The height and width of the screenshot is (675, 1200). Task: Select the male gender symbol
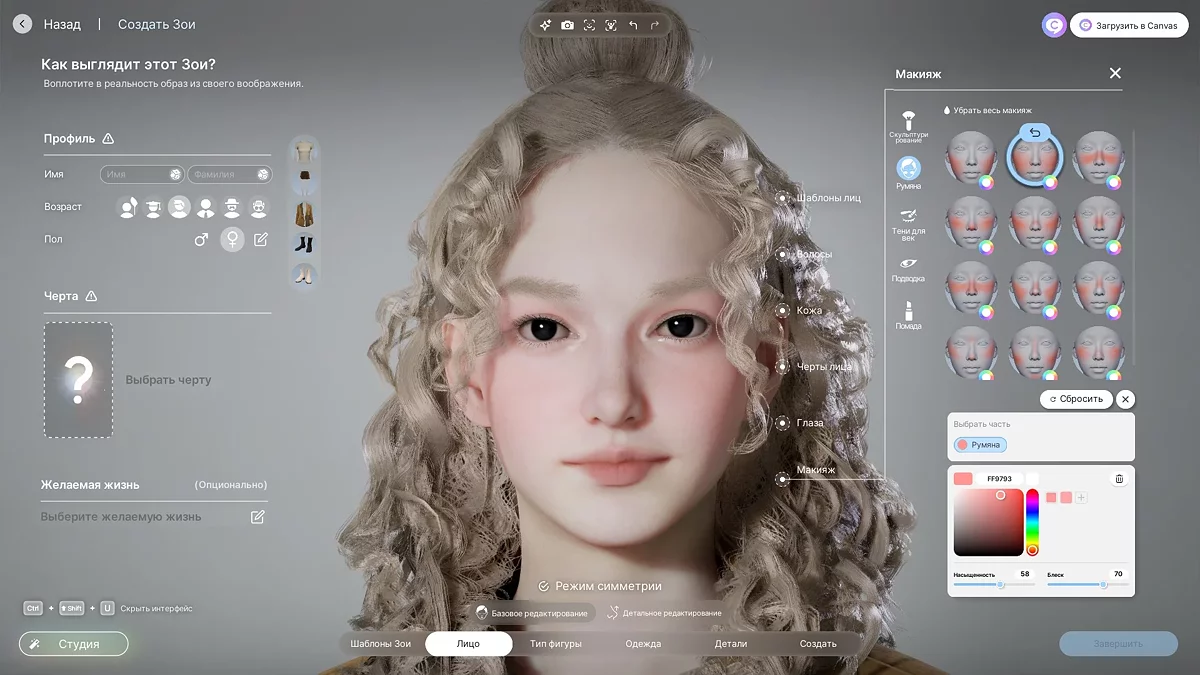click(201, 240)
